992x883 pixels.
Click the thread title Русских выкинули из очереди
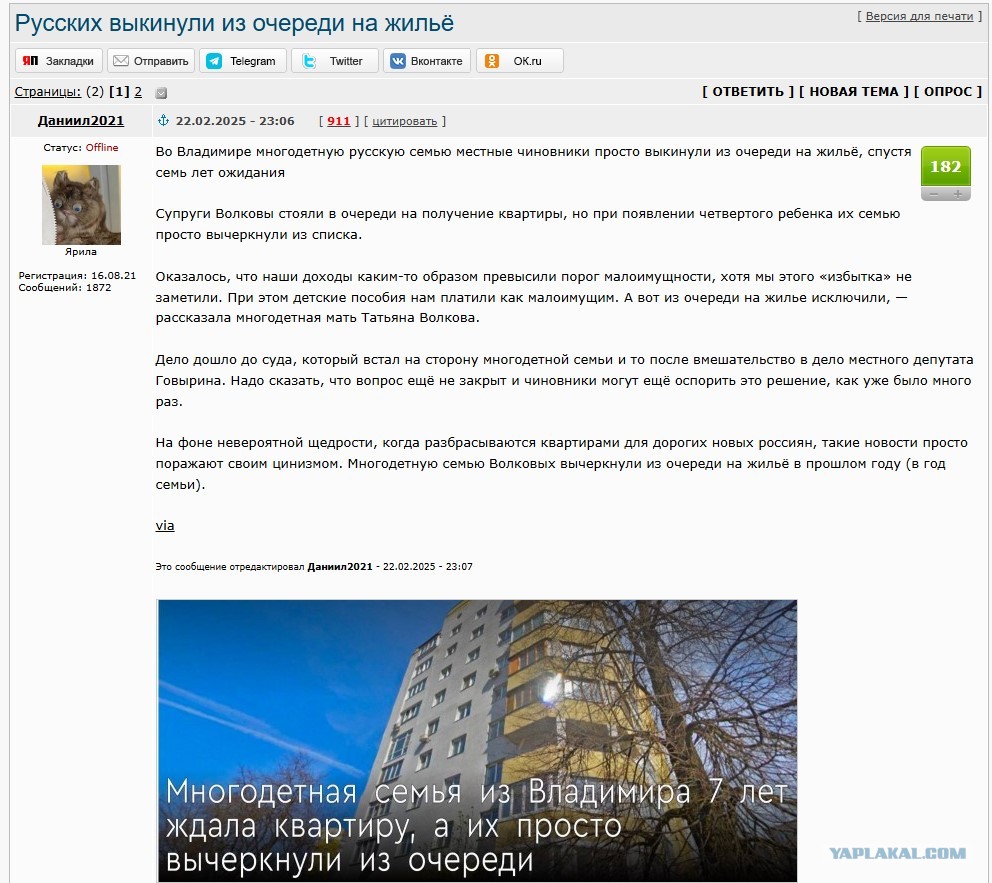234,23
